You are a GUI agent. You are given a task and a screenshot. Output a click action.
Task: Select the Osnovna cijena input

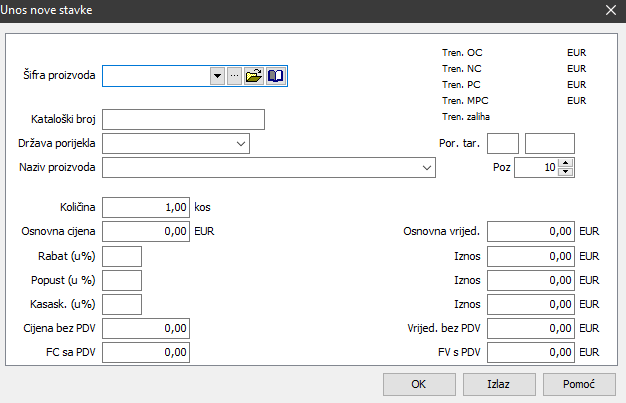145,231
